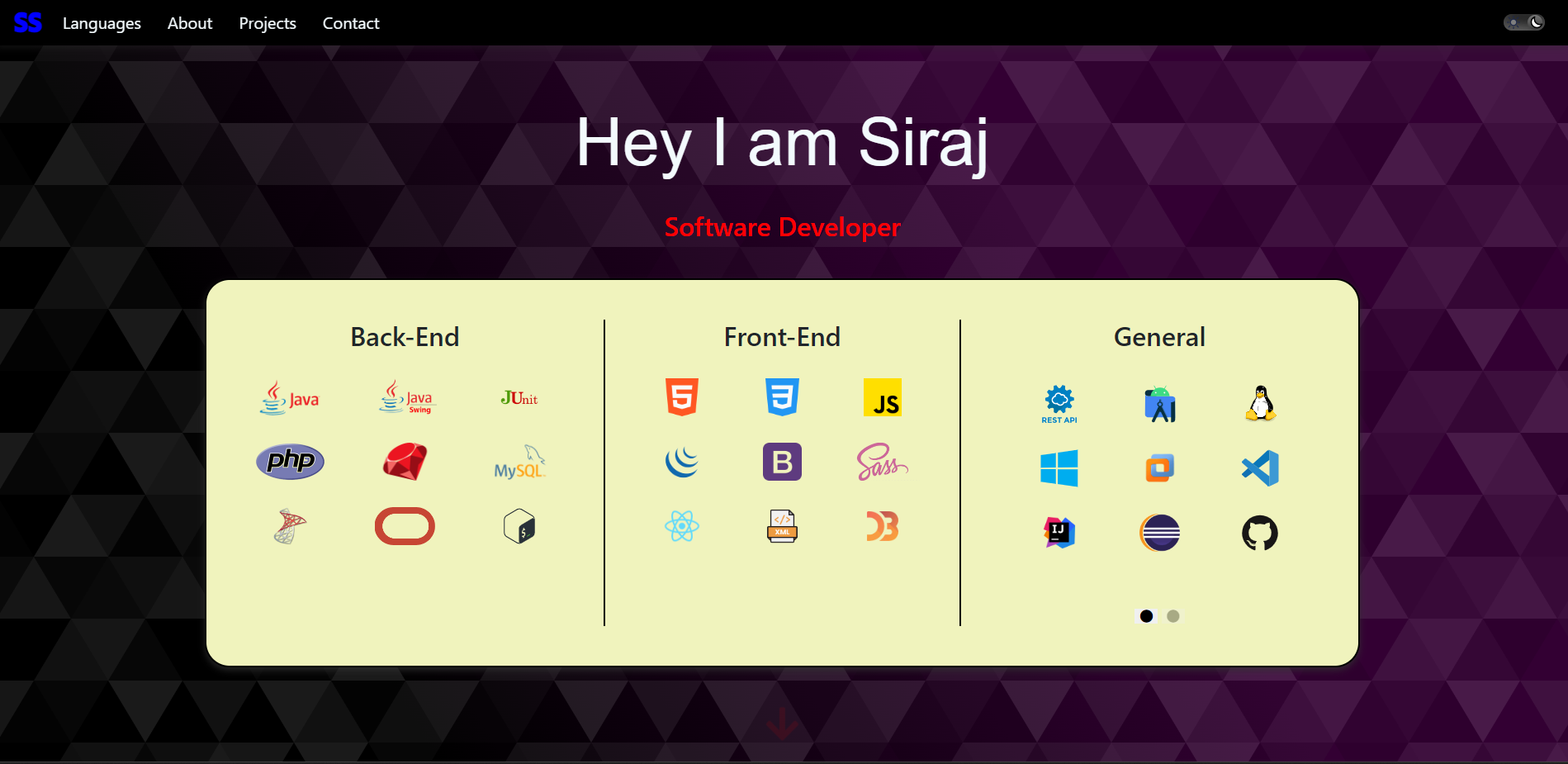Viewport: 1568px width, 764px height.
Task: Select the MySQL dolphin icon
Action: point(520,462)
